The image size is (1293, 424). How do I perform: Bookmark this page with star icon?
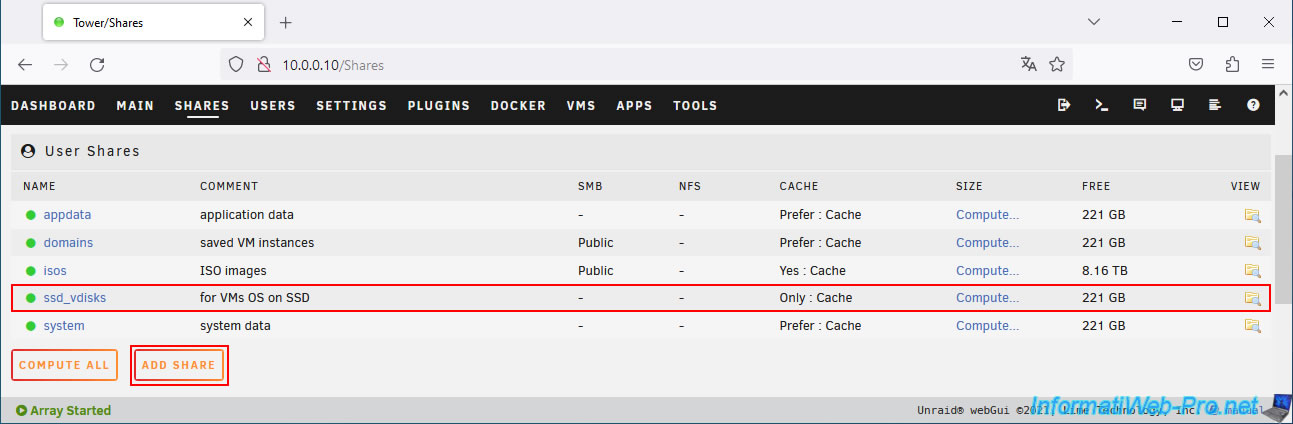(1057, 64)
